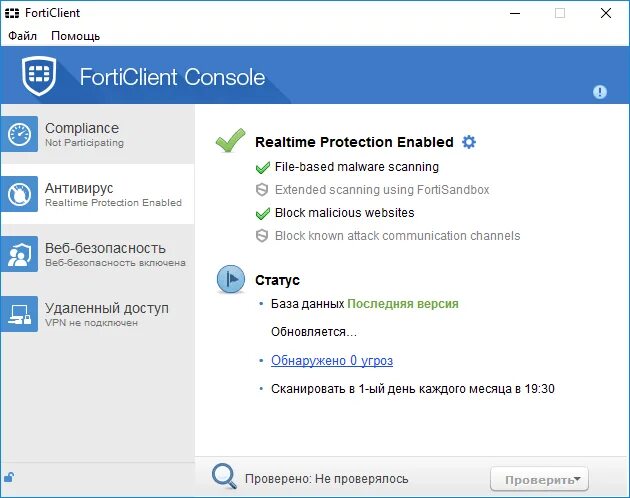
Task: Click the Веб-безопасность sidebar icon
Action: tap(20, 254)
